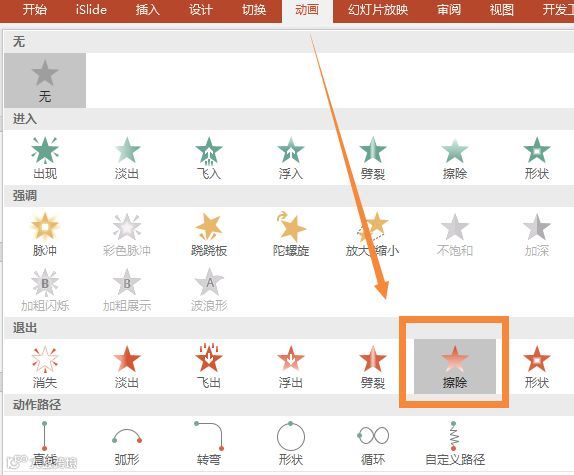Choose the 跷跷板 emphasis effect
This screenshot has height=475, width=574.
(x=209, y=234)
